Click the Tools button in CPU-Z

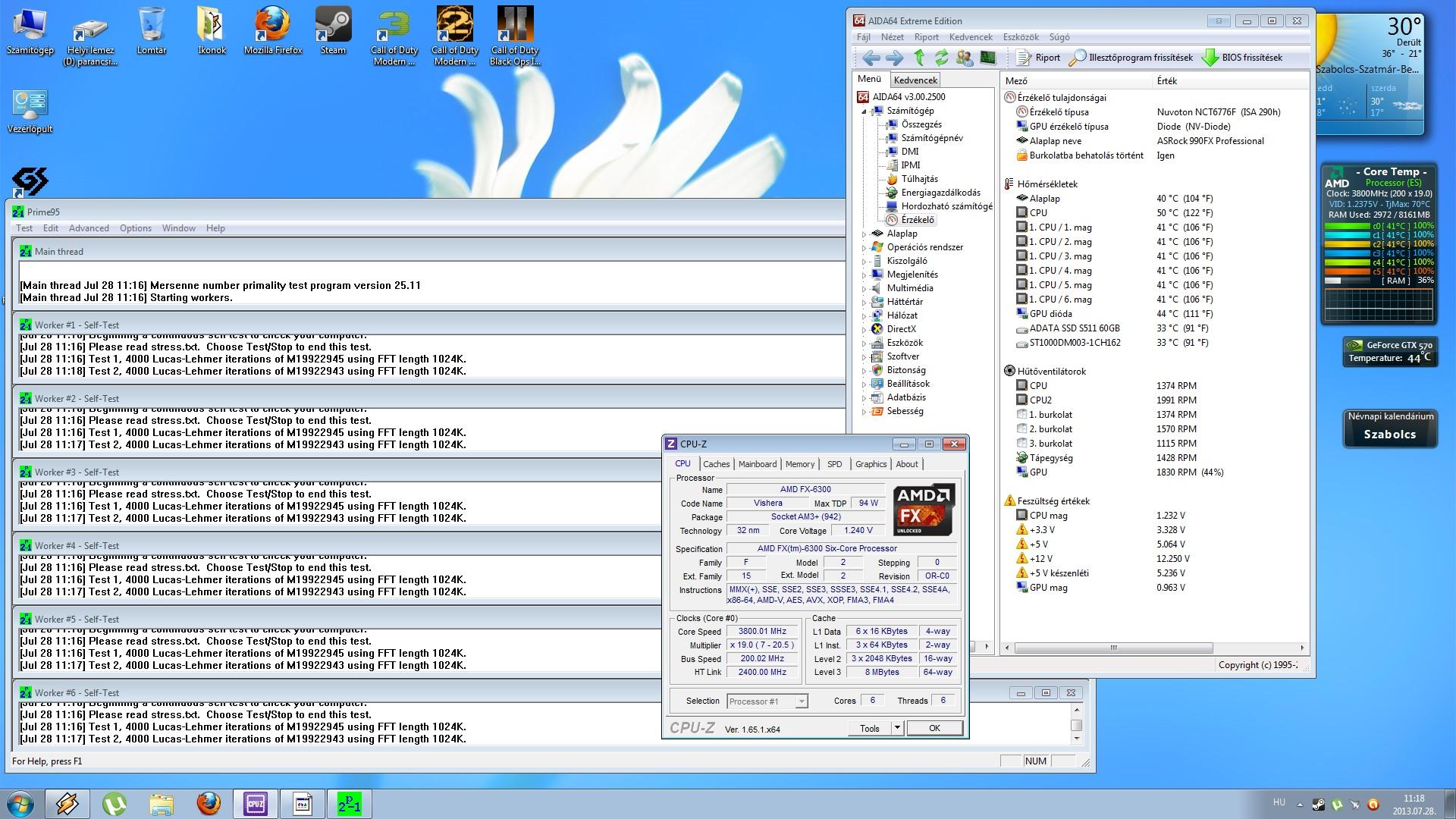click(870, 728)
